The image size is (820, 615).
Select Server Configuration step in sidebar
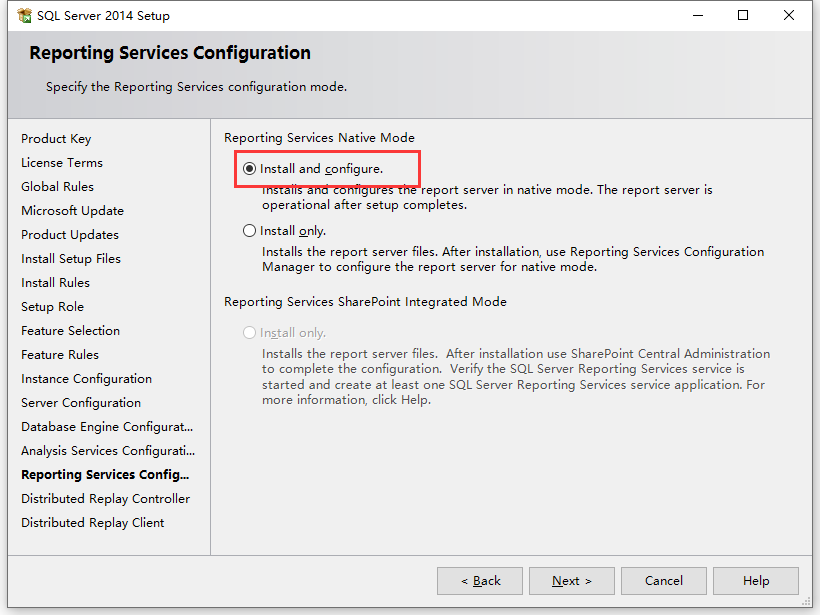(81, 403)
